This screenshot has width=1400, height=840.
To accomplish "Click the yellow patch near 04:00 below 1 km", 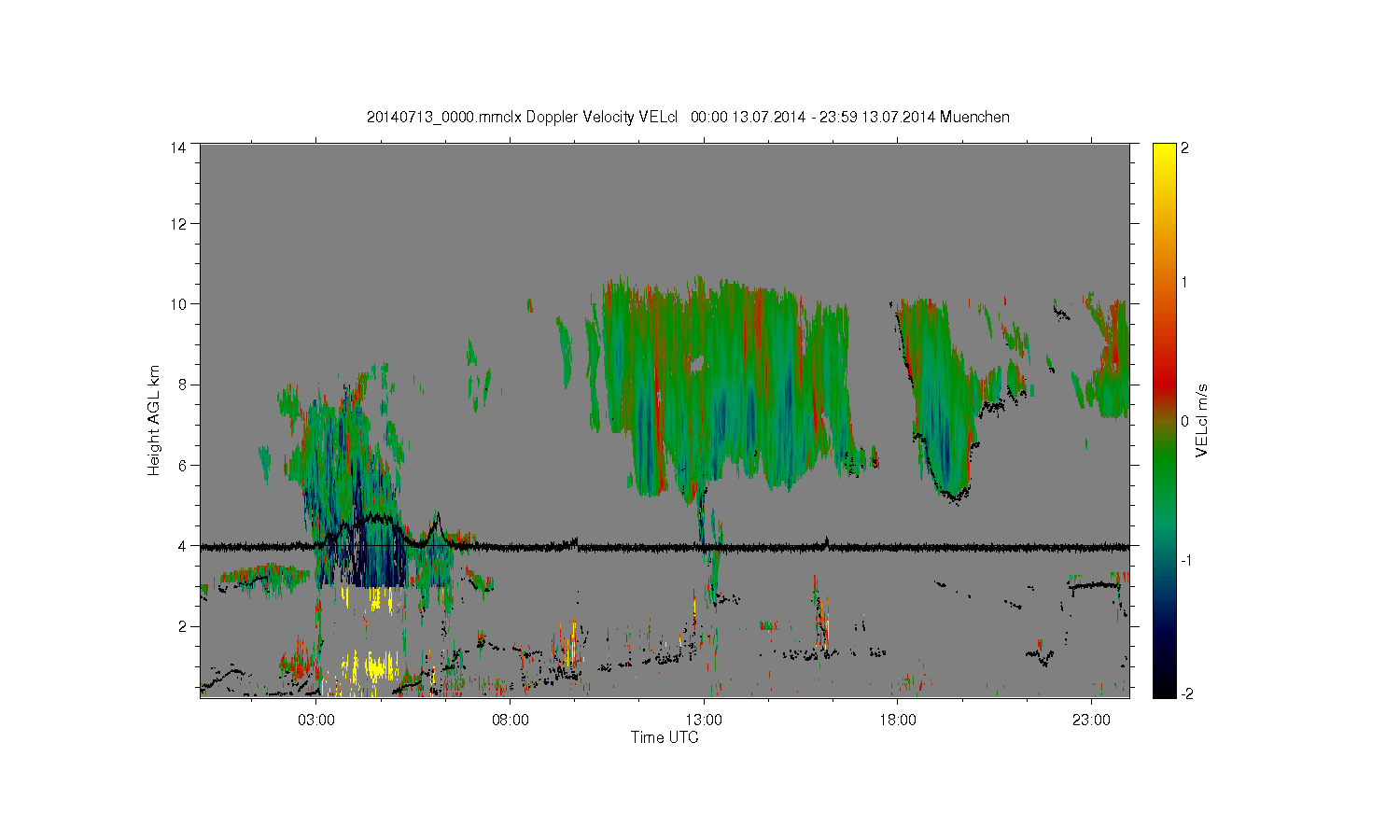I will (x=371, y=668).
